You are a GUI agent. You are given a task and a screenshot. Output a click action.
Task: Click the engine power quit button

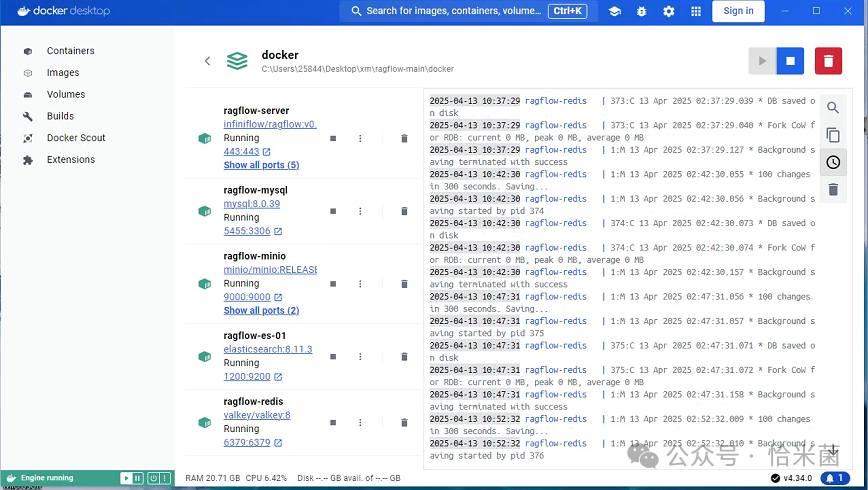[x=153, y=478]
